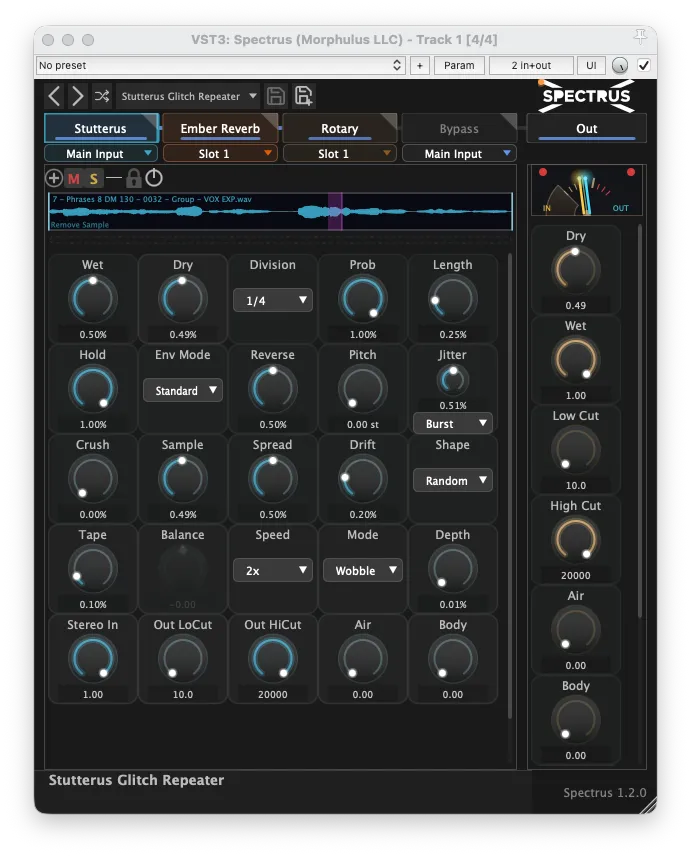Toggle the yellow S solo button
691x856 pixels.
(x=93, y=179)
